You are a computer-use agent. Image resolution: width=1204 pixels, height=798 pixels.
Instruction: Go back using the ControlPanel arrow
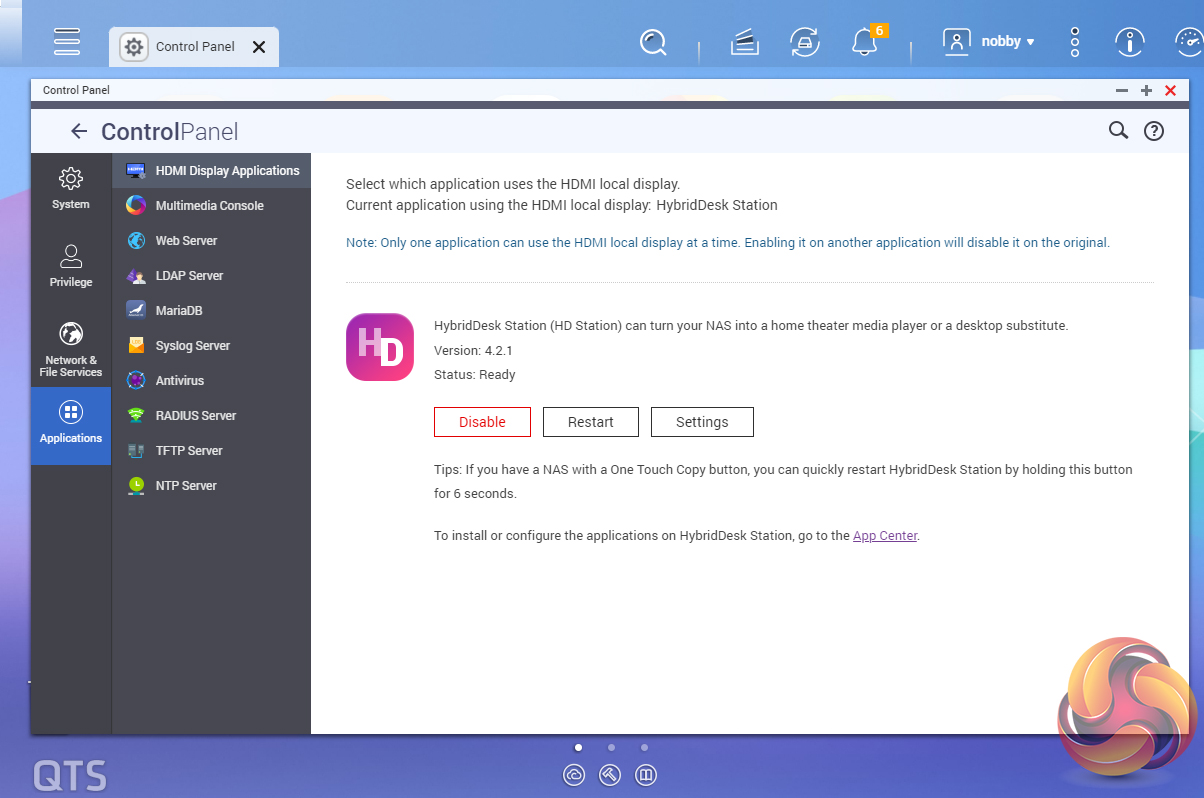[x=79, y=131]
